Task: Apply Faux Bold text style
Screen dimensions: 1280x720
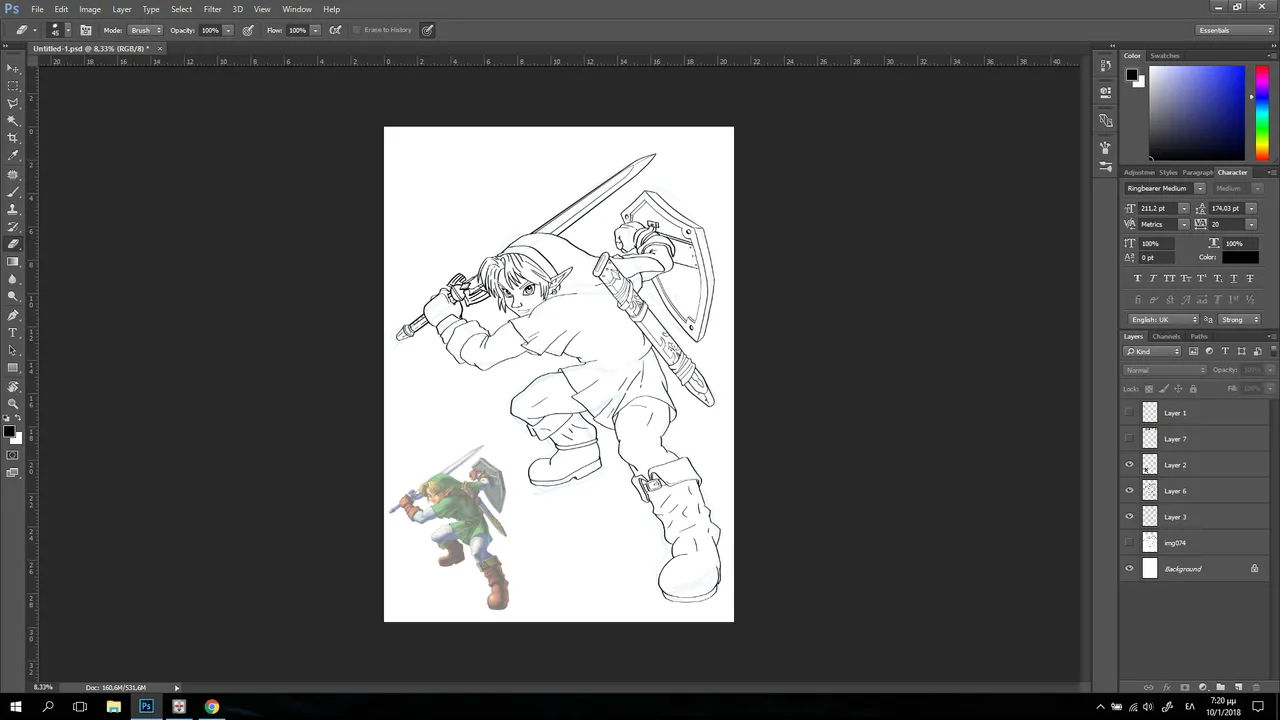Action: (1138, 278)
